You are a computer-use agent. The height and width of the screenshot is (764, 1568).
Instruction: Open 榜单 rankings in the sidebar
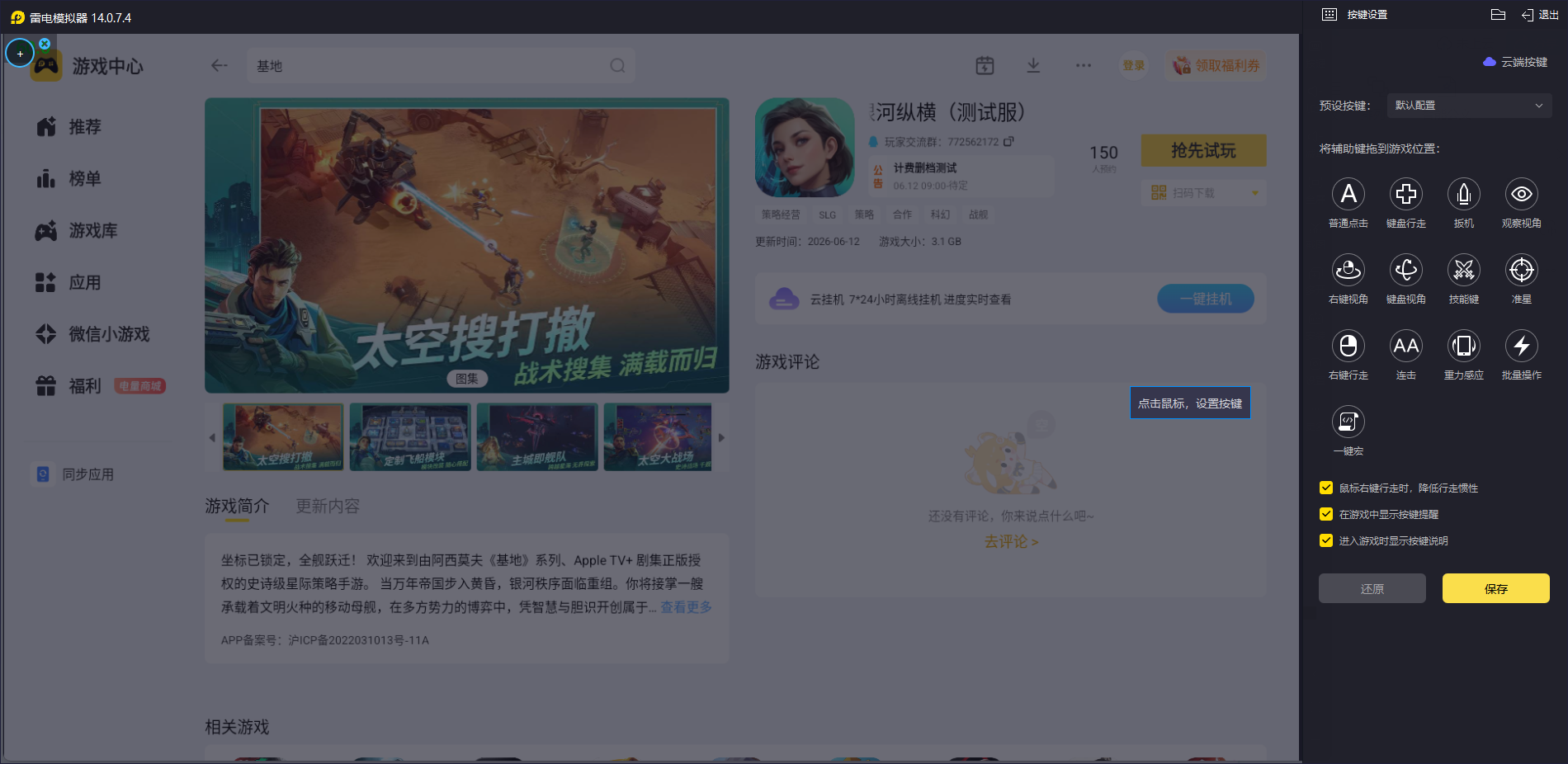69,179
